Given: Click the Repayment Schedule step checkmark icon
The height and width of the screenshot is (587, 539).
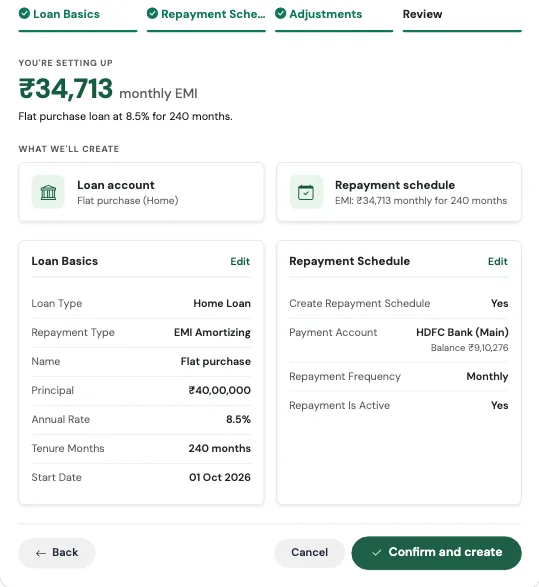Looking at the screenshot, I should [x=152, y=14].
